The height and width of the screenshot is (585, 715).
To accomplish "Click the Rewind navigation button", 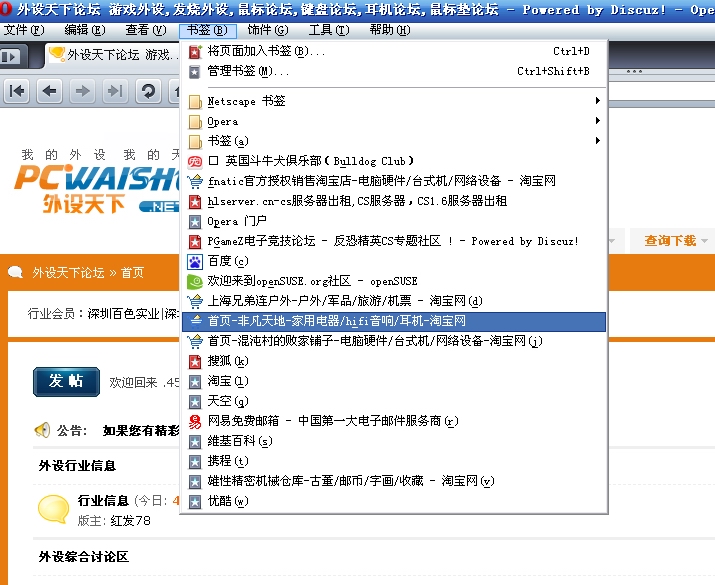I will (x=17, y=91).
